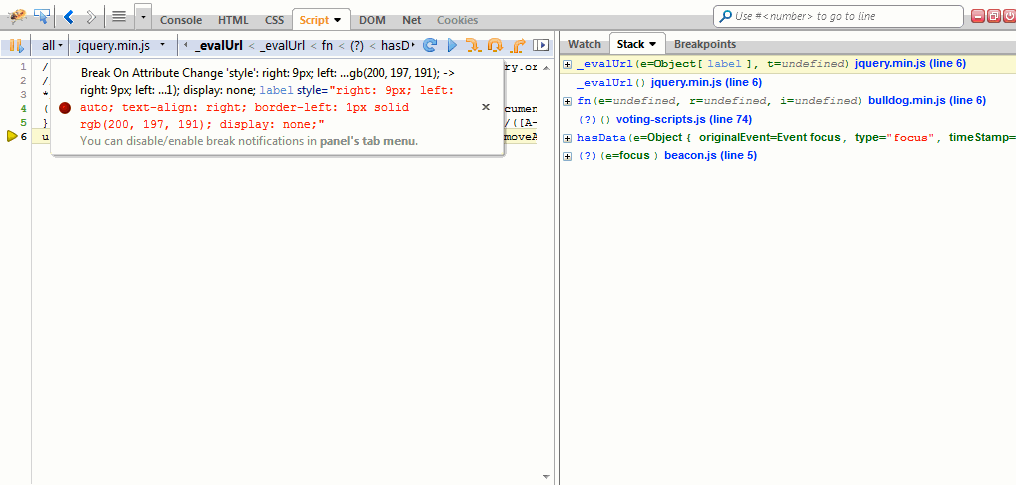Click the Rerun debugger icon
The width and height of the screenshot is (1016, 485).
coord(430,45)
